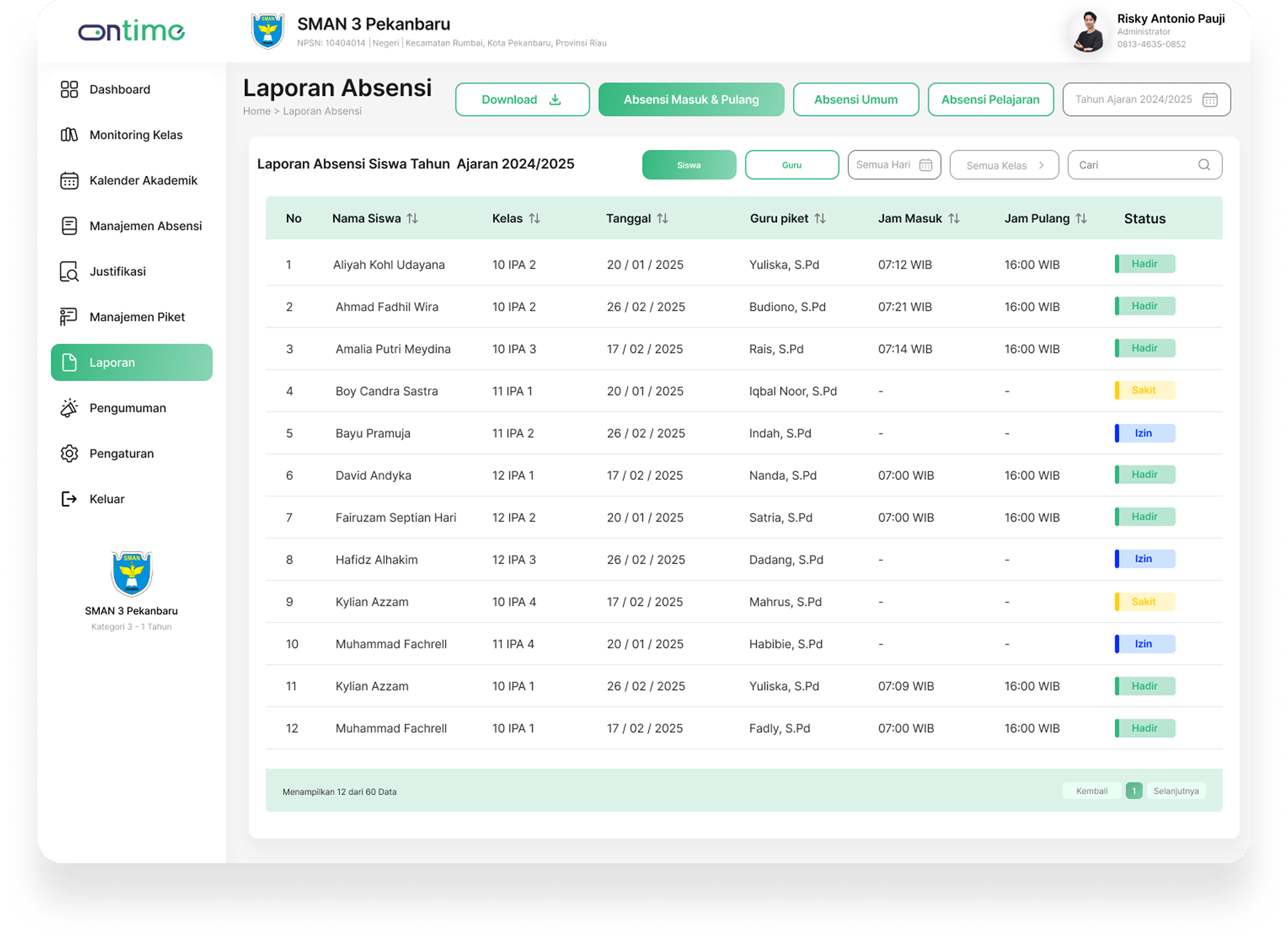Image resolution: width=1288 pixels, height=938 pixels.
Task: Click the Download button
Action: coord(522,100)
